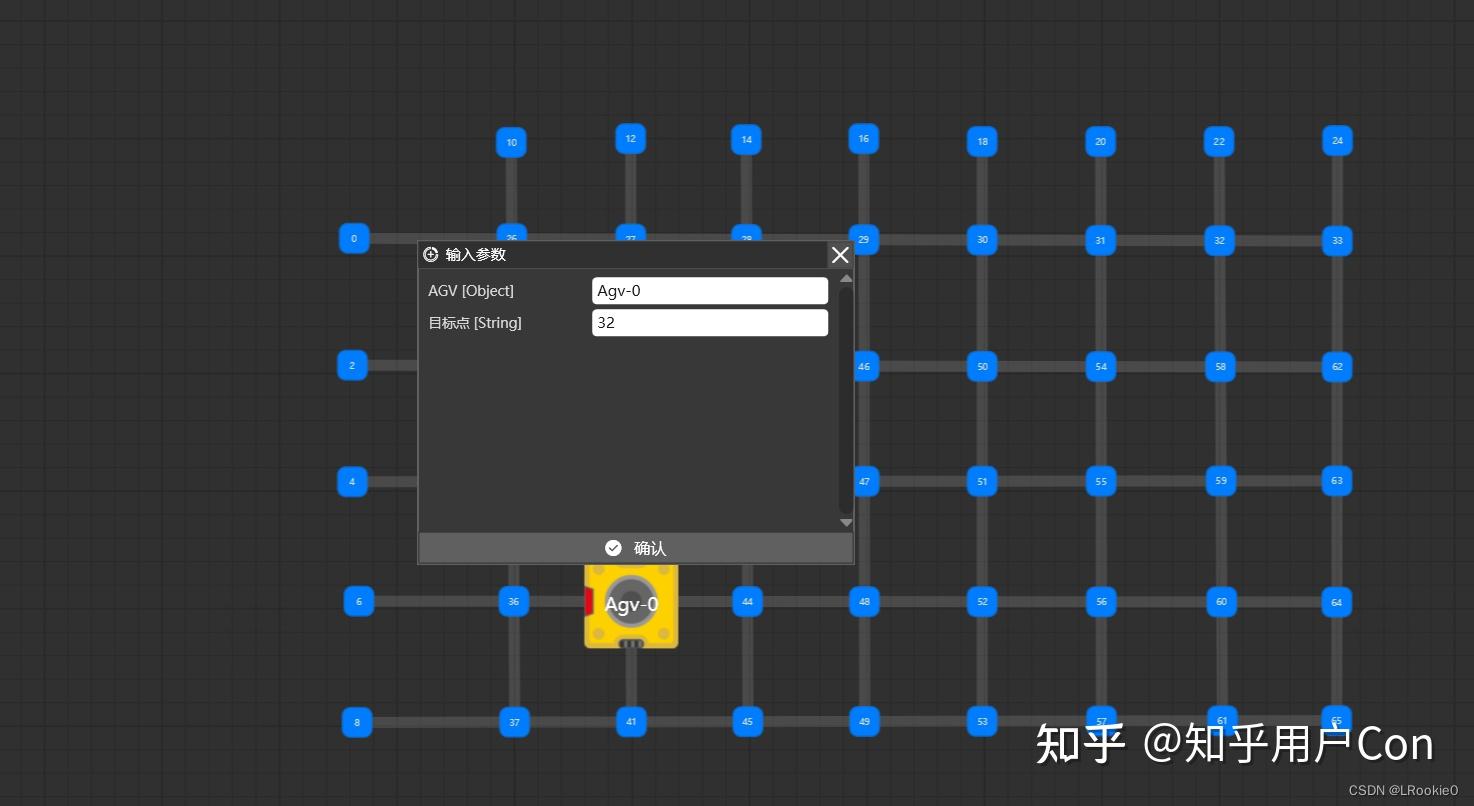Click the crosshair icon beside 输入参数 title

(x=431, y=254)
